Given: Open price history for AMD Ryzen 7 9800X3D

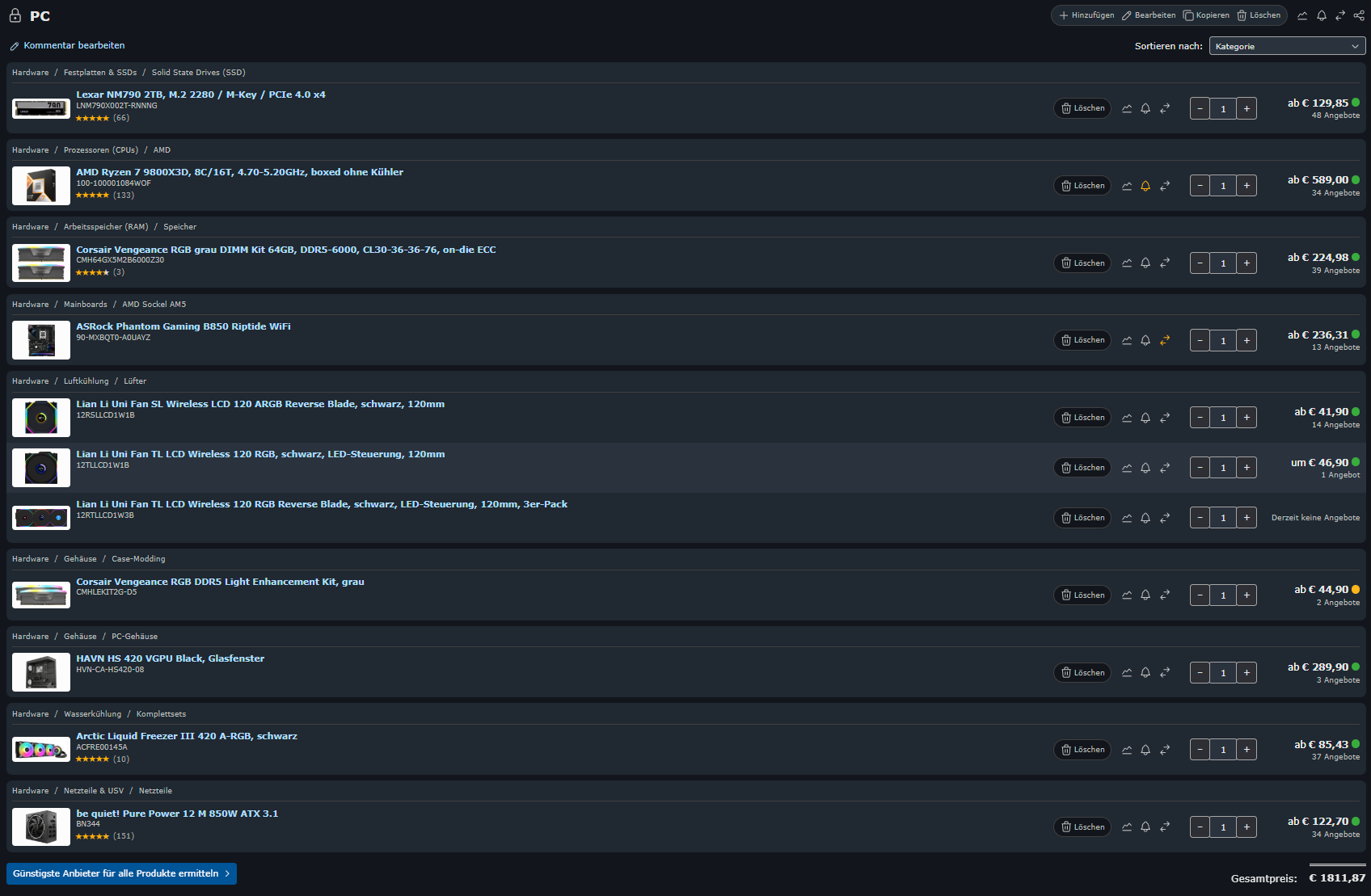Looking at the screenshot, I should click(x=1127, y=186).
